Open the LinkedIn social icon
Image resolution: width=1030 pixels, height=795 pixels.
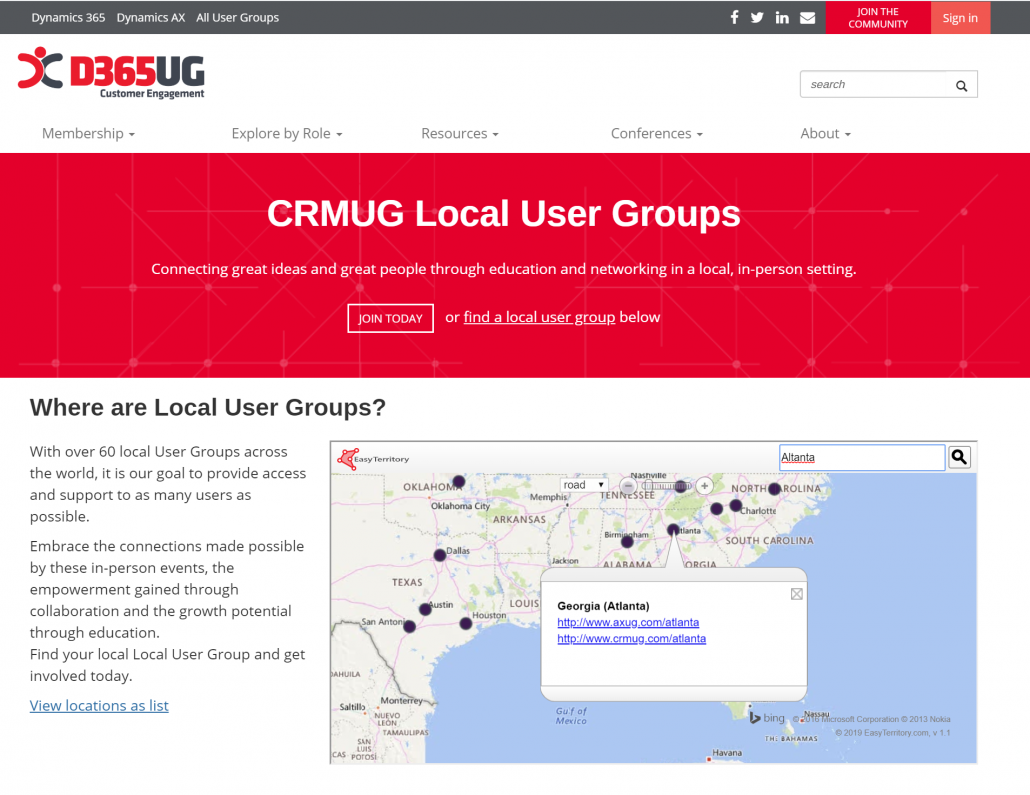[x=782, y=18]
